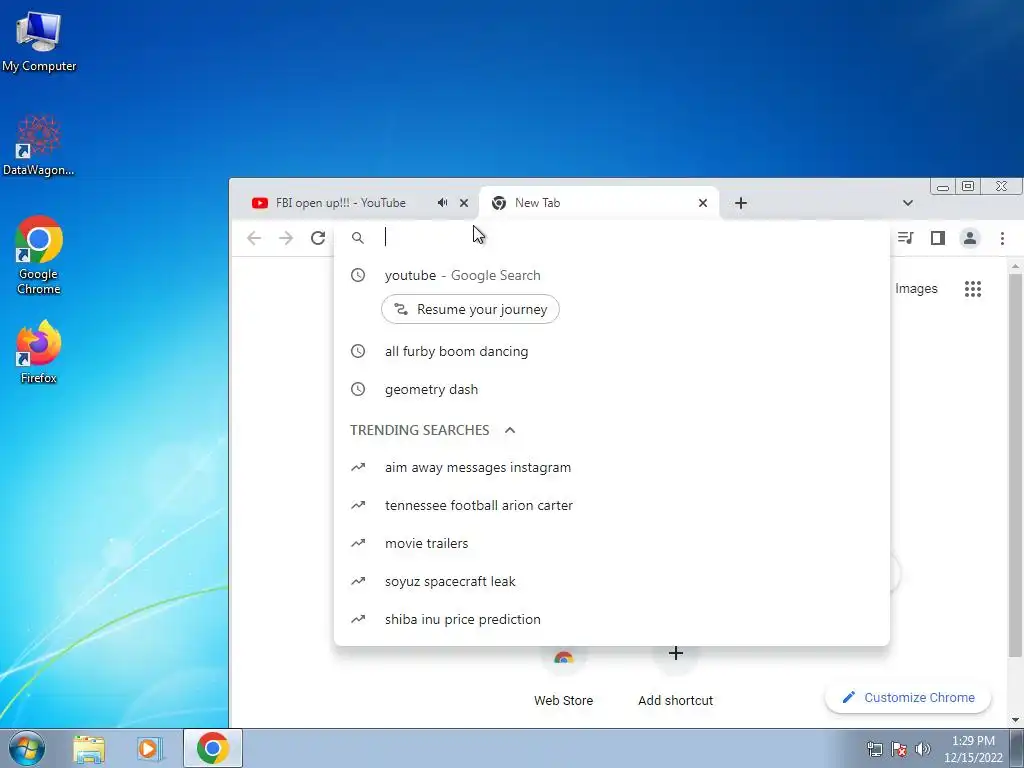Click the Add shortcut plus tile

[x=676, y=654]
